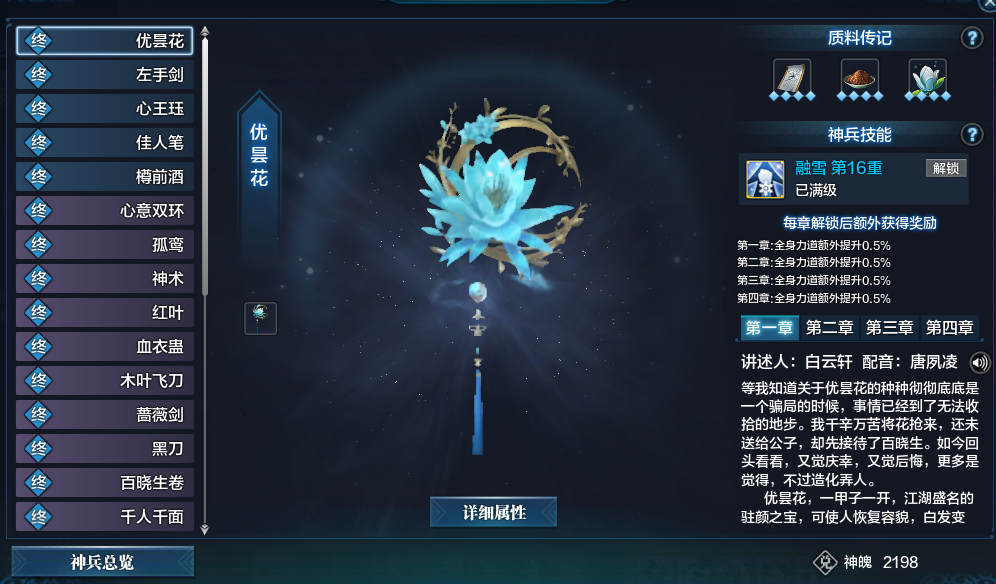Image resolution: width=996 pixels, height=584 pixels.
Task: Open the 详细属性 details button
Action: tap(494, 512)
